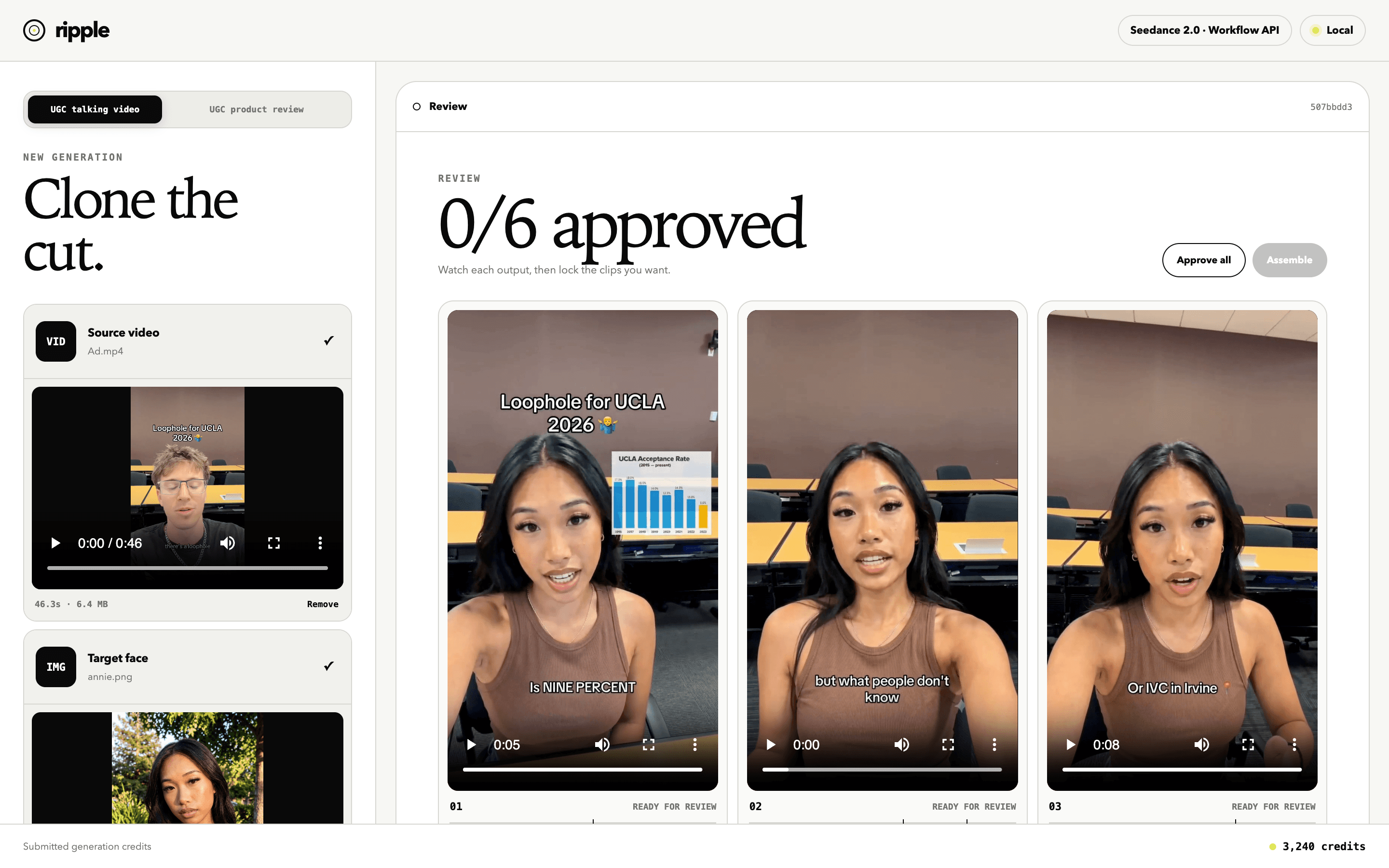Click READY FOR REVIEW label on clip 01
The image size is (1389, 868).
pos(674,807)
